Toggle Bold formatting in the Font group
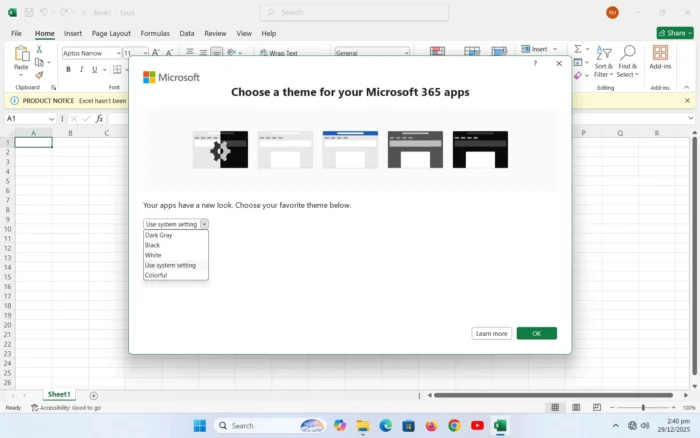 pos(69,70)
